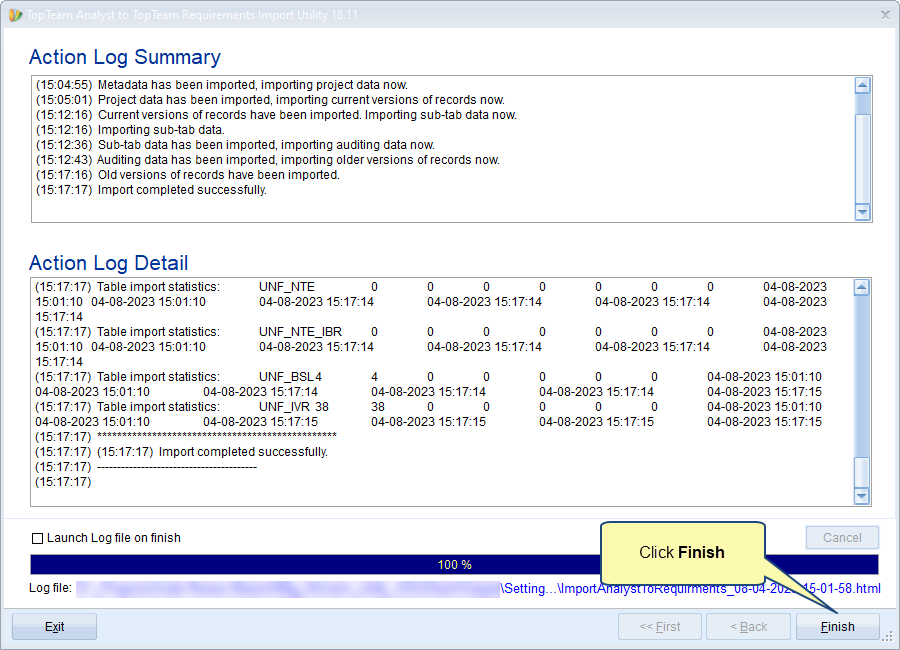
Task: Click Action Log Detail scroll down arrow
Action: [x=862, y=496]
